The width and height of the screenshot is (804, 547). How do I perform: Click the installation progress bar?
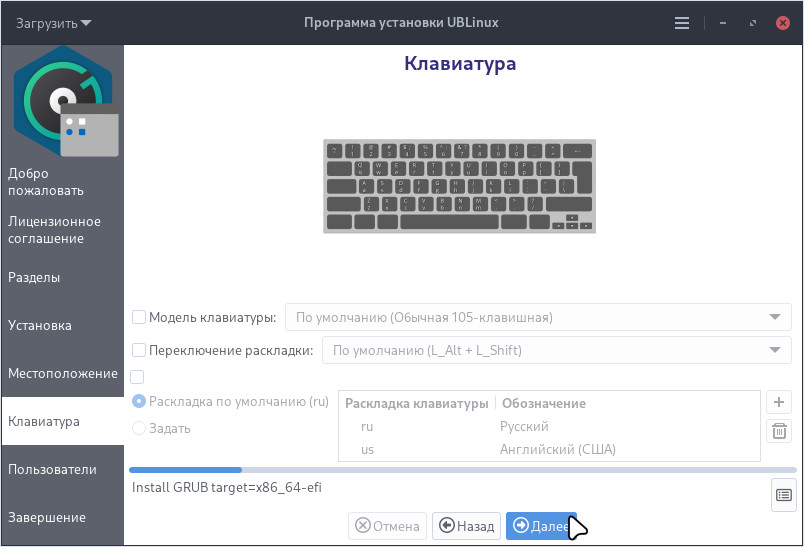463,470
